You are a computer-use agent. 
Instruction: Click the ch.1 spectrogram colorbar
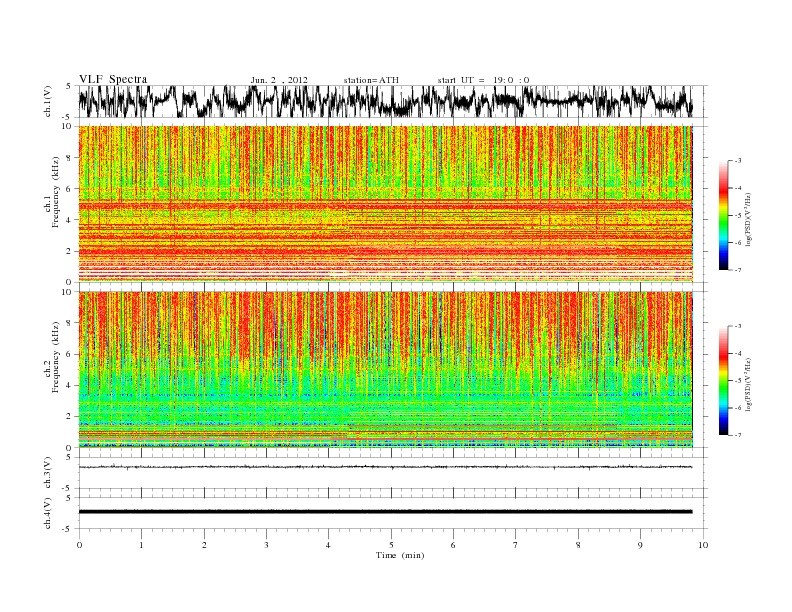point(723,216)
